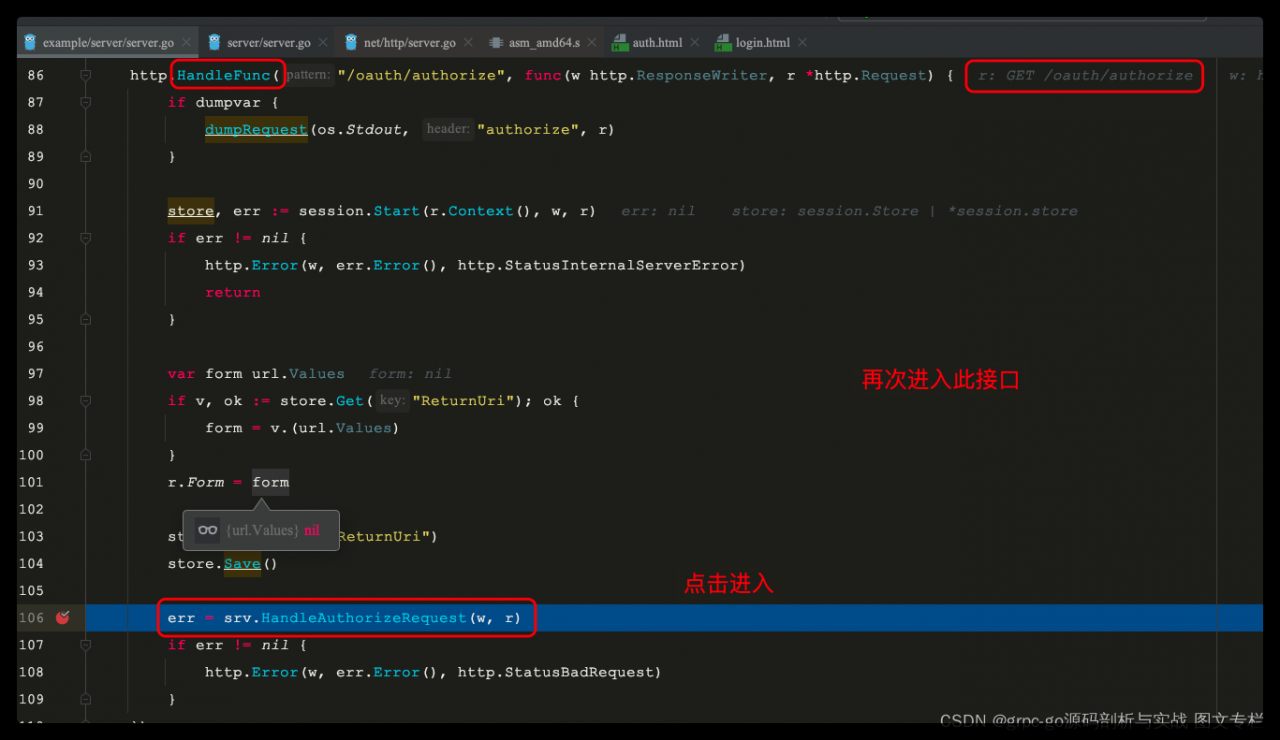
Task: Click the glasses watch icon in the value popup
Action: 208,530
